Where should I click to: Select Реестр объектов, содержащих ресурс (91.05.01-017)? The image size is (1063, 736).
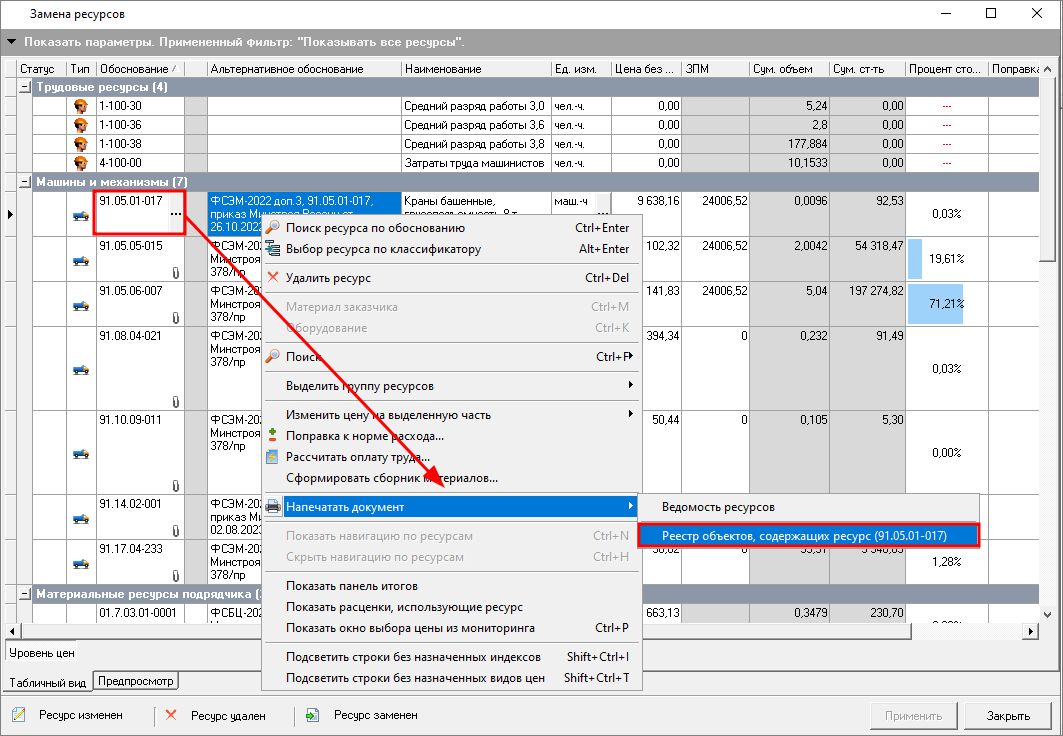[x=809, y=535]
